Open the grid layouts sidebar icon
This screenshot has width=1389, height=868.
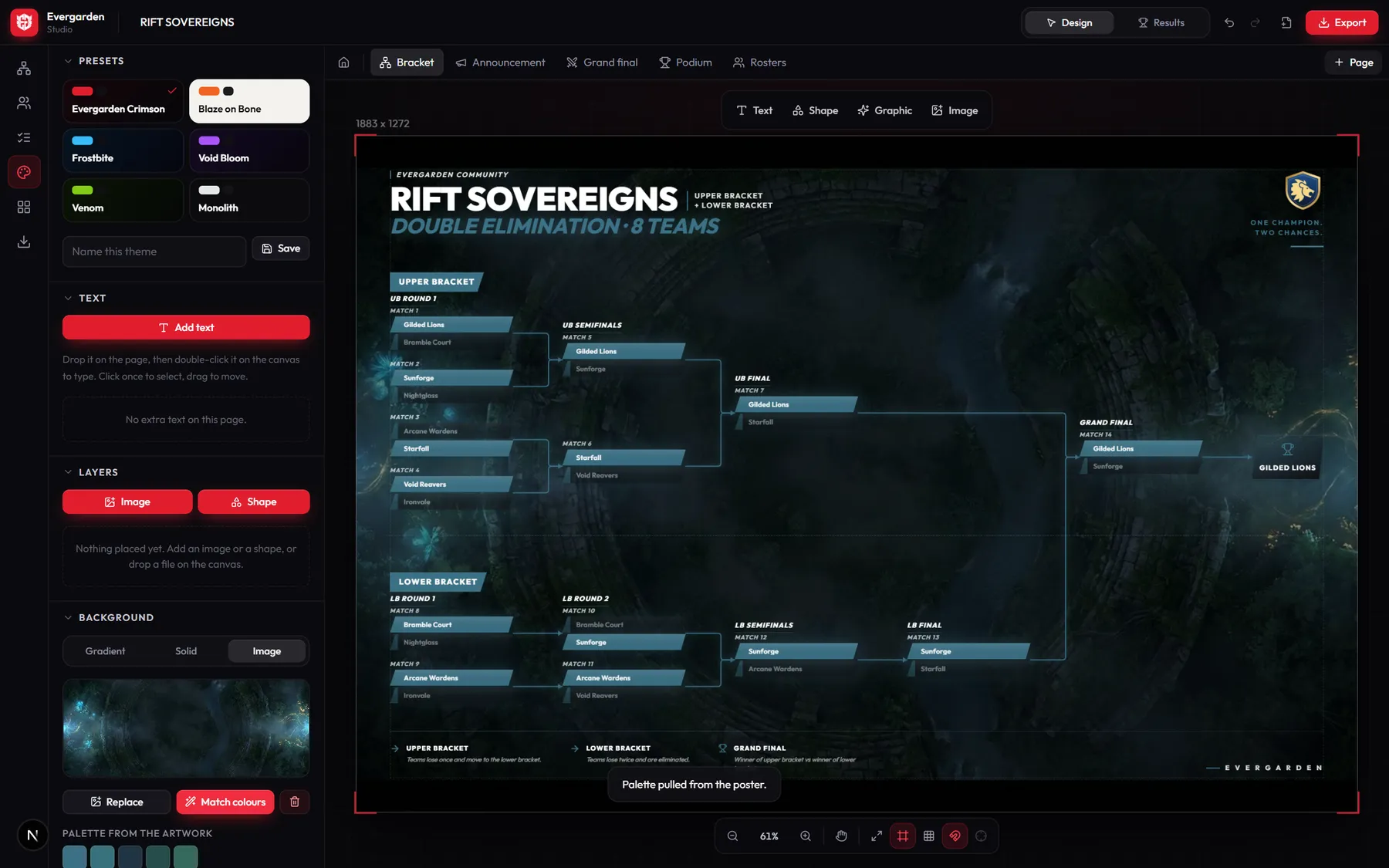click(24, 207)
